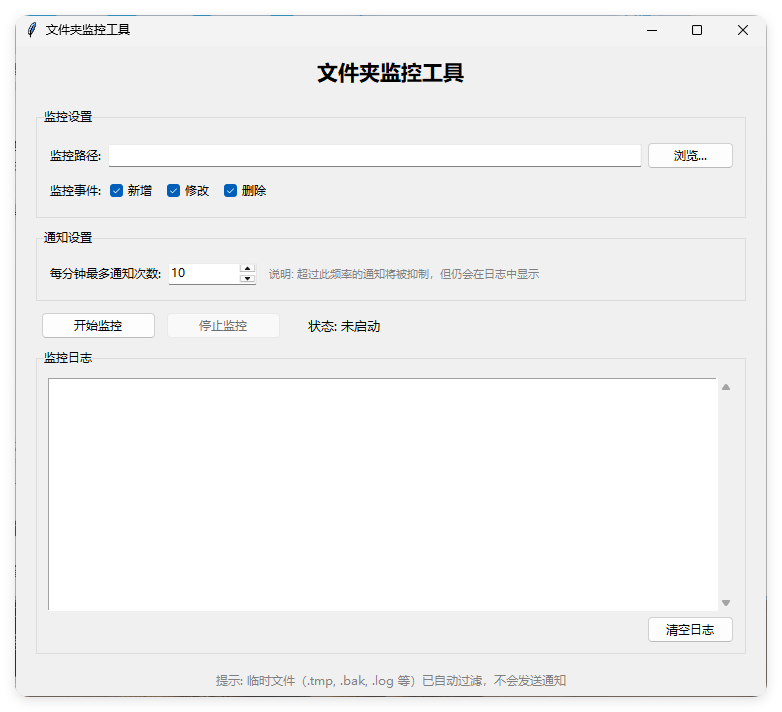This screenshot has width=782, height=712.
Task: Focus the 每分钟最多通知次数 value field
Action: point(204,273)
